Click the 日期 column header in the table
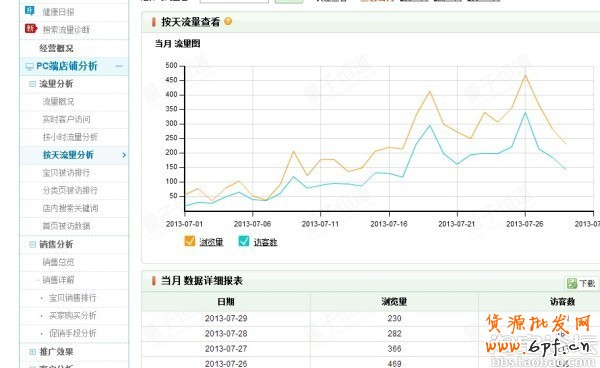 pos(226,301)
